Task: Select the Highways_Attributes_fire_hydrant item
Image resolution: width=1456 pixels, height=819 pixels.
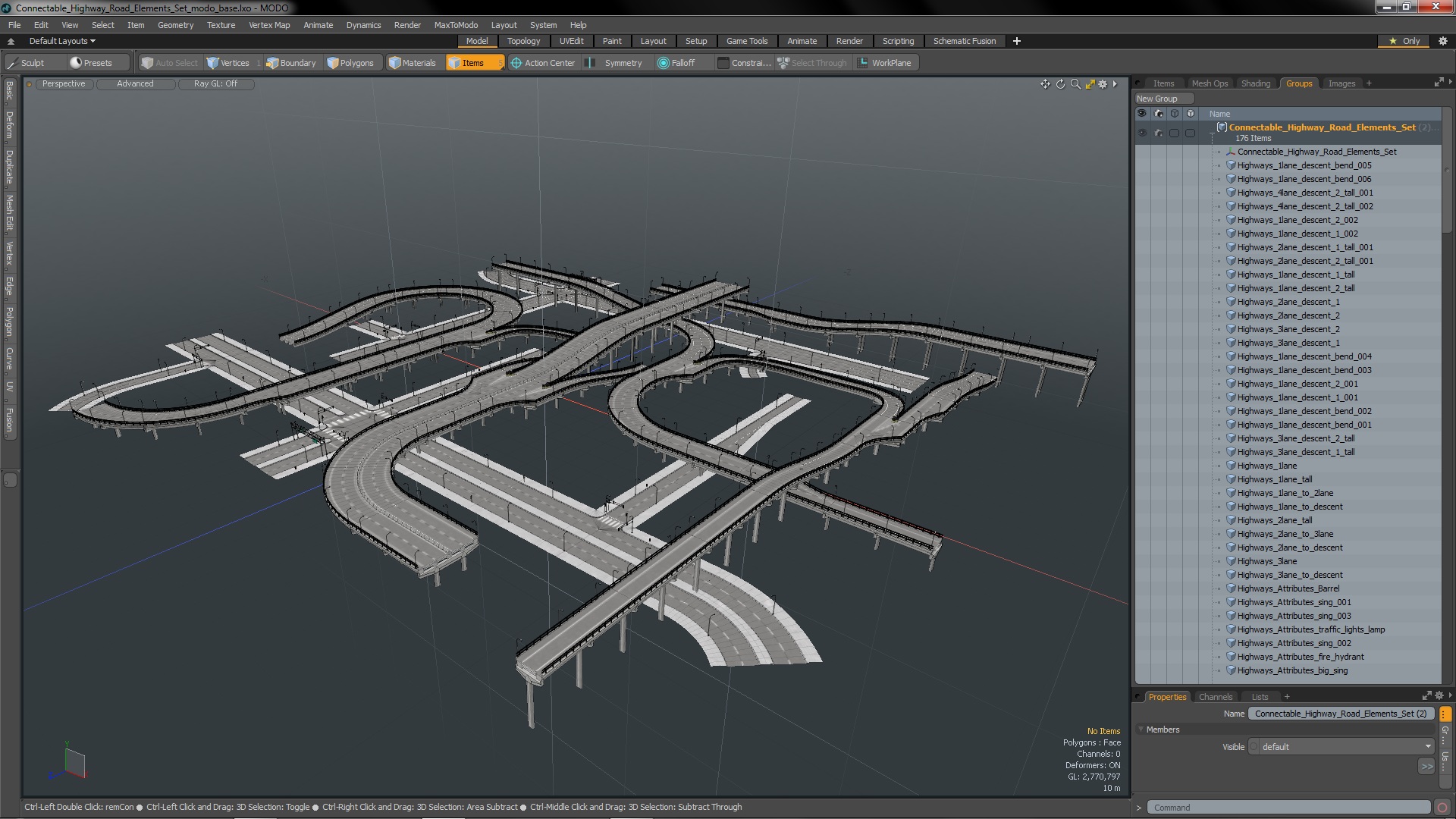Action: [1300, 657]
